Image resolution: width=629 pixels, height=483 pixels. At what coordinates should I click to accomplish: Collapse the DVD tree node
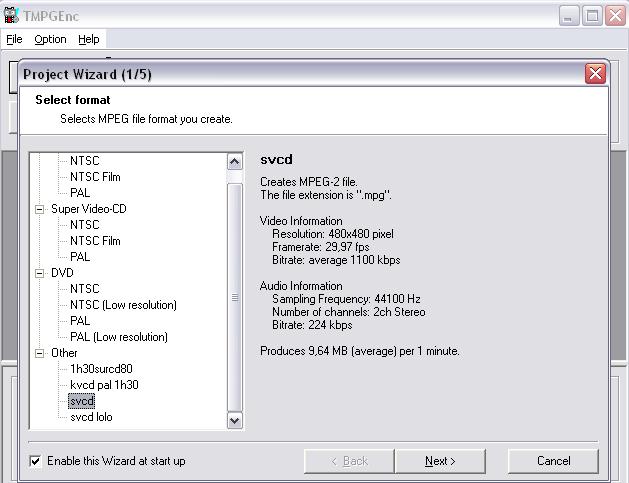(x=39, y=273)
